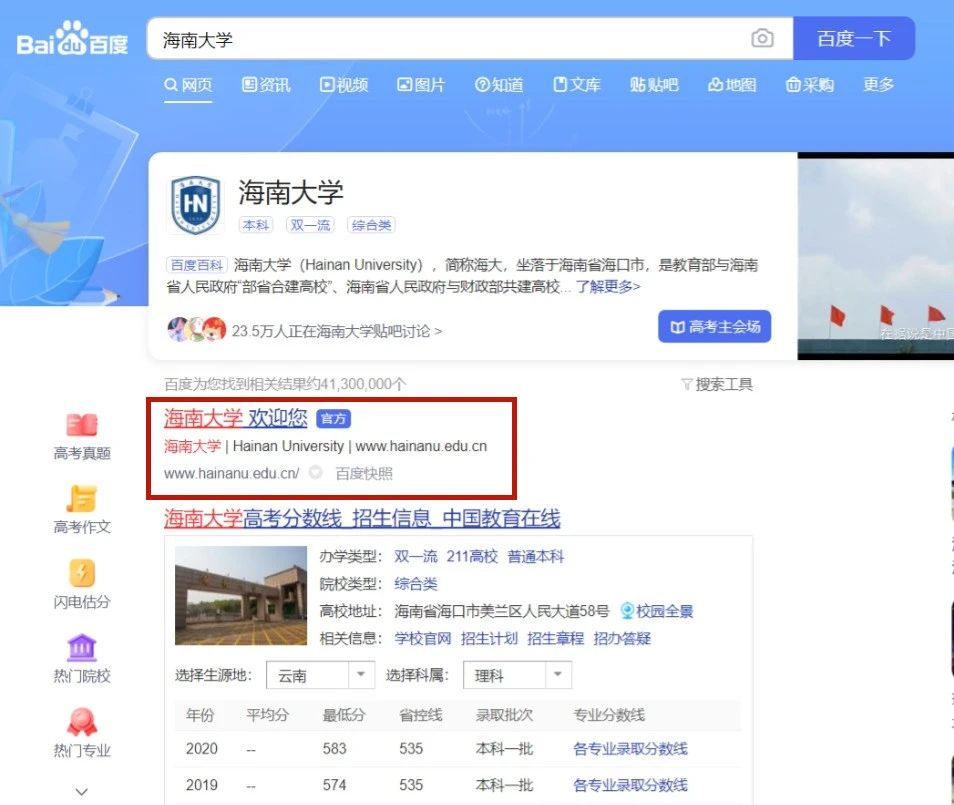This screenshot has width=954, height=805.
Task: Open the 23.5万人 贴吧讨论 link
Action: 336,331
